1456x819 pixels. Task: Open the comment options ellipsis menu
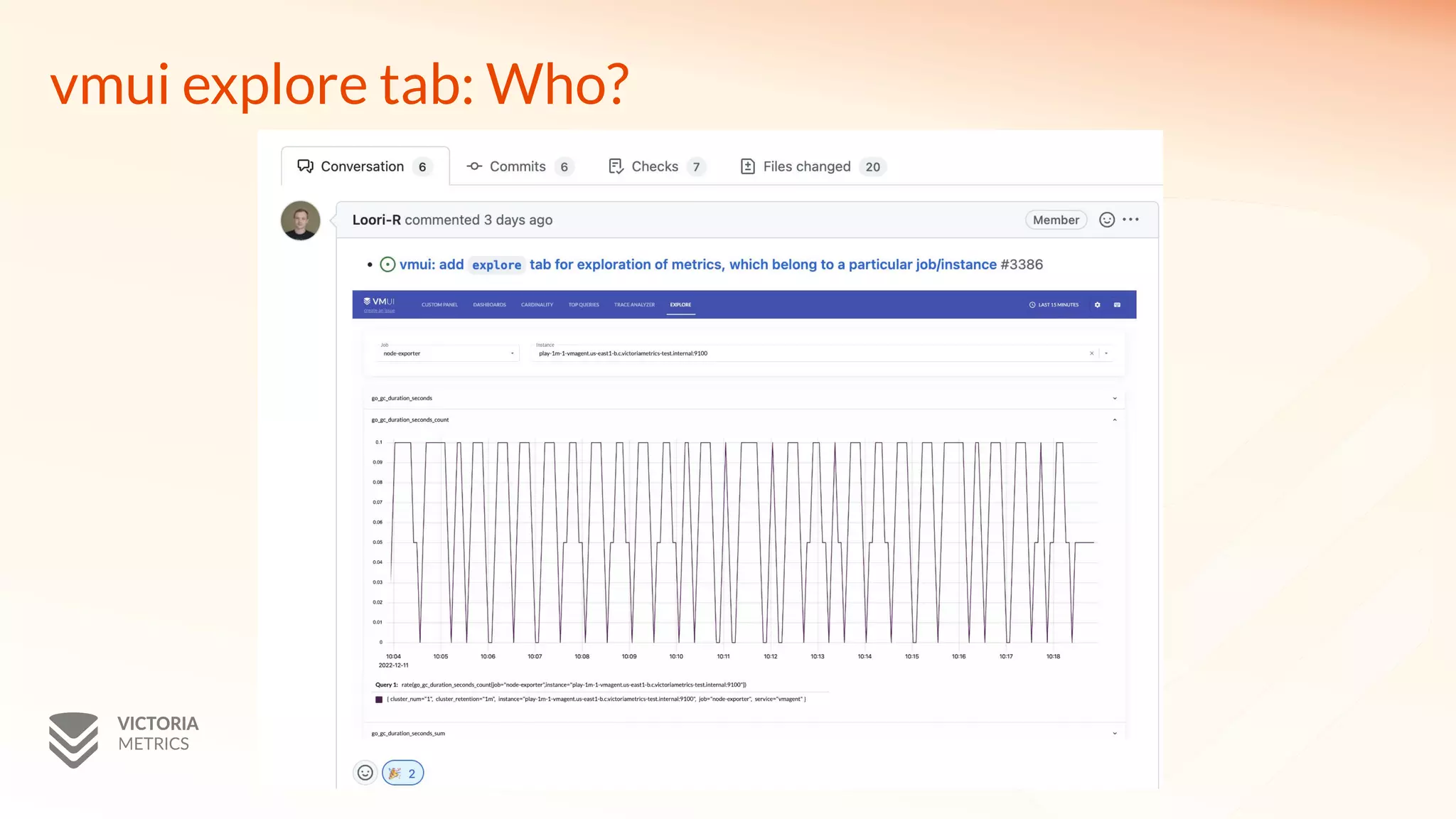tap(1130, 220)
